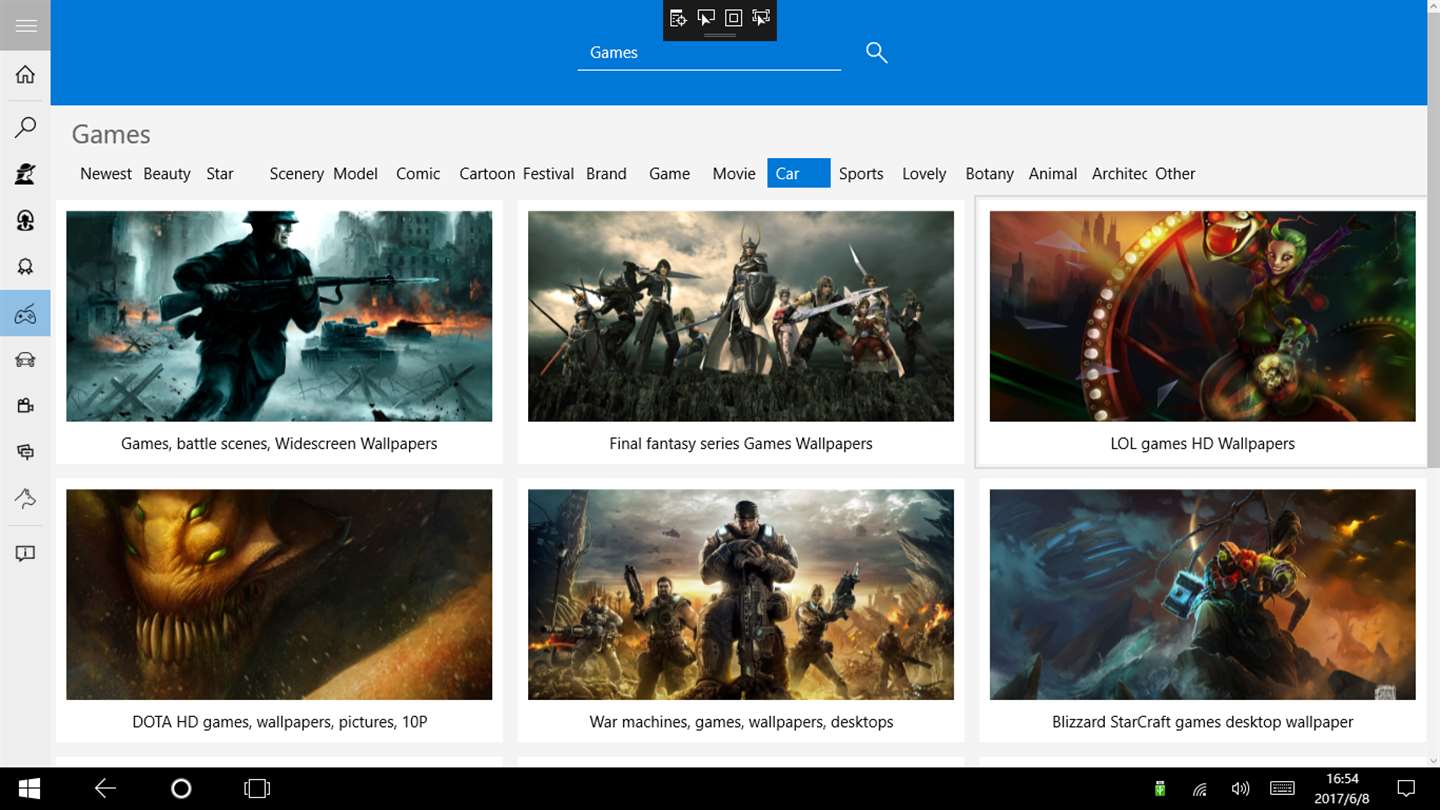This screenshot has height=810, width=1440.
Task: Click the magnifier search button beside Games field
Action: point(876,53)
